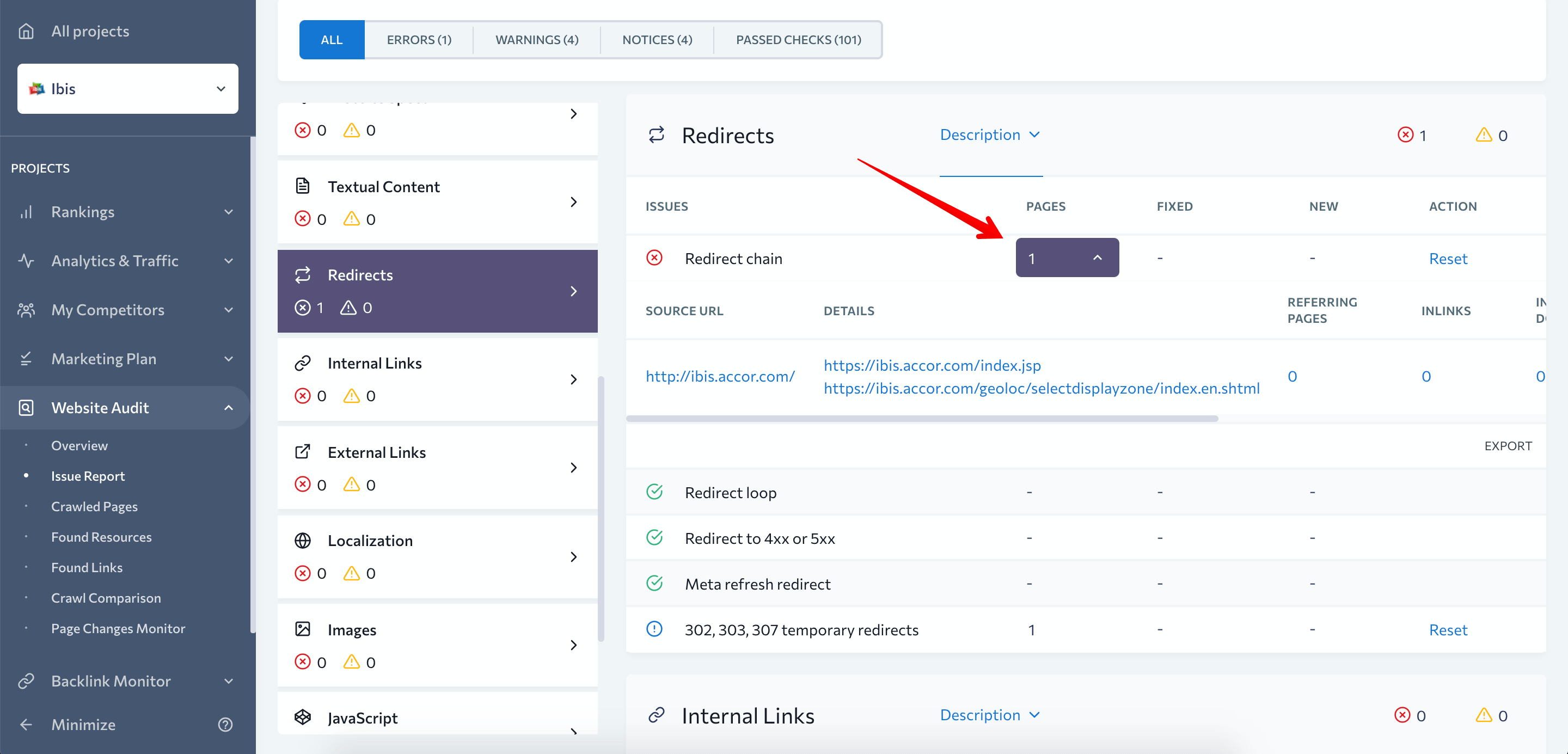Click the Redirect loop green check icon
Image resolution: width=1568 pixels, height=754 pixels.
point(654,491)
